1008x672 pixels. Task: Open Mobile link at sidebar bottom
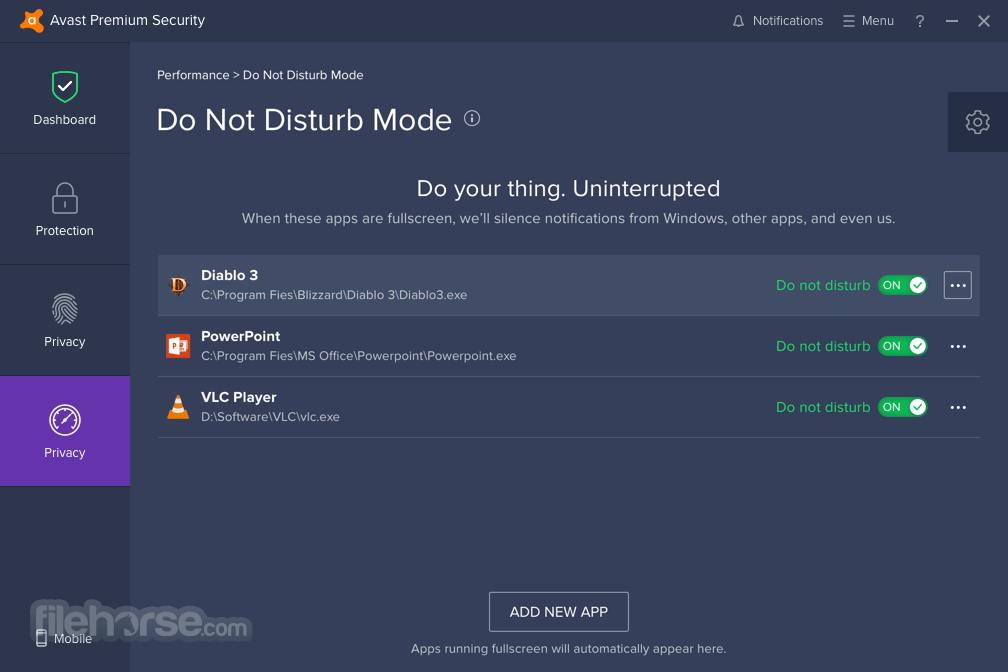tap(64, 638)
